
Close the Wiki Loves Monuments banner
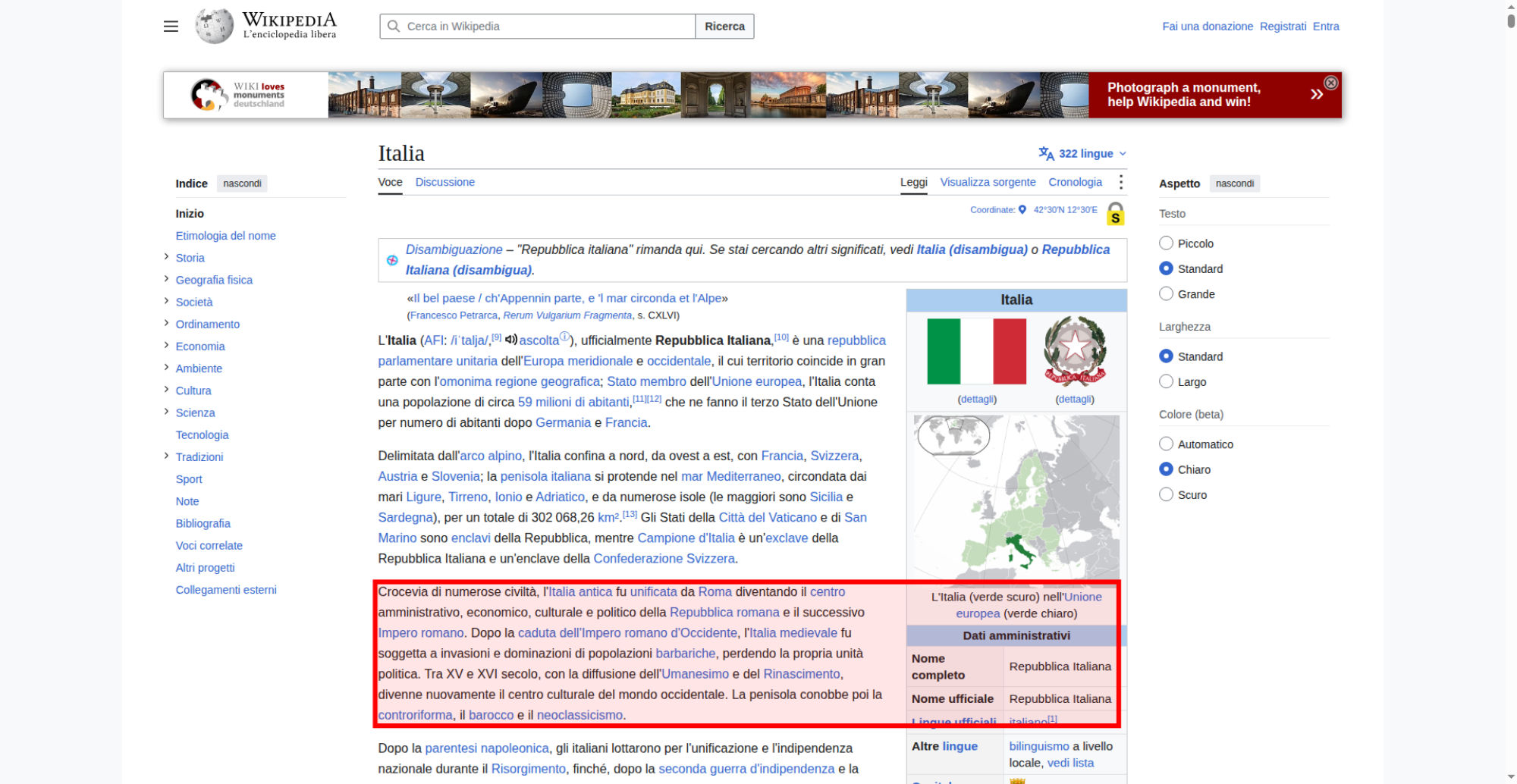[1330, 83]
